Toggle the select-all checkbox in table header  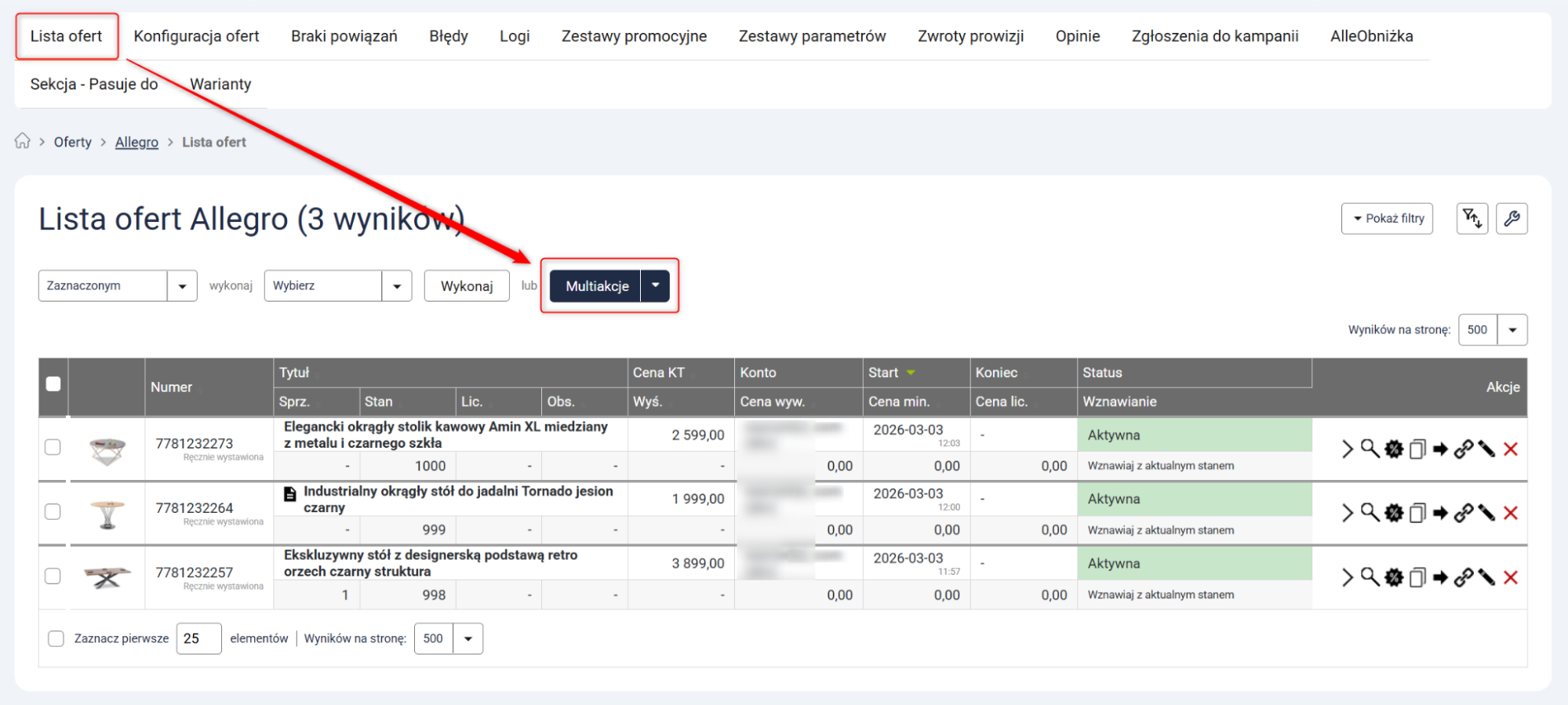tap(53, 384)
